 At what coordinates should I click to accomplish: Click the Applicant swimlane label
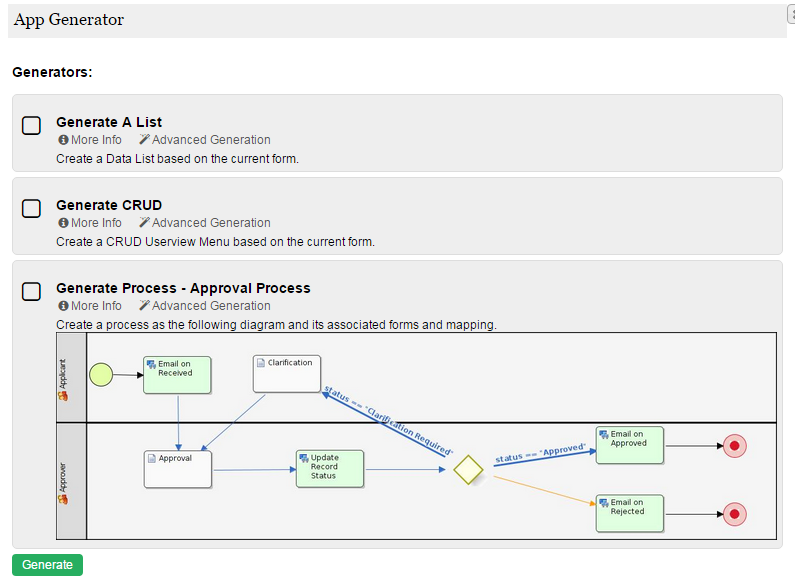pyautogui.click(x=62, y=374)
